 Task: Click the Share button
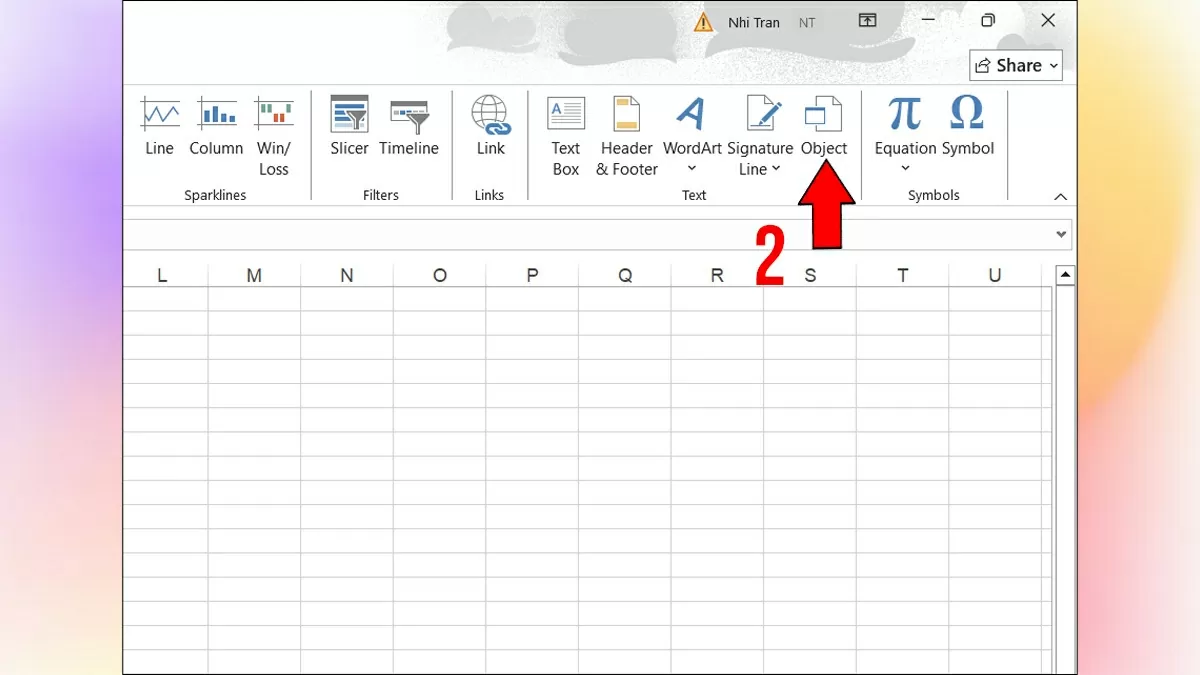click(x=1015, y=66)
